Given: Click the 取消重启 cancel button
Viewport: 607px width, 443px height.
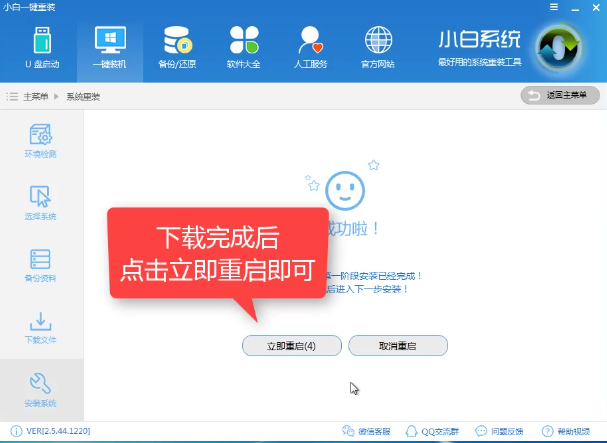Looking at the screenshot, I should coord(397,345).
